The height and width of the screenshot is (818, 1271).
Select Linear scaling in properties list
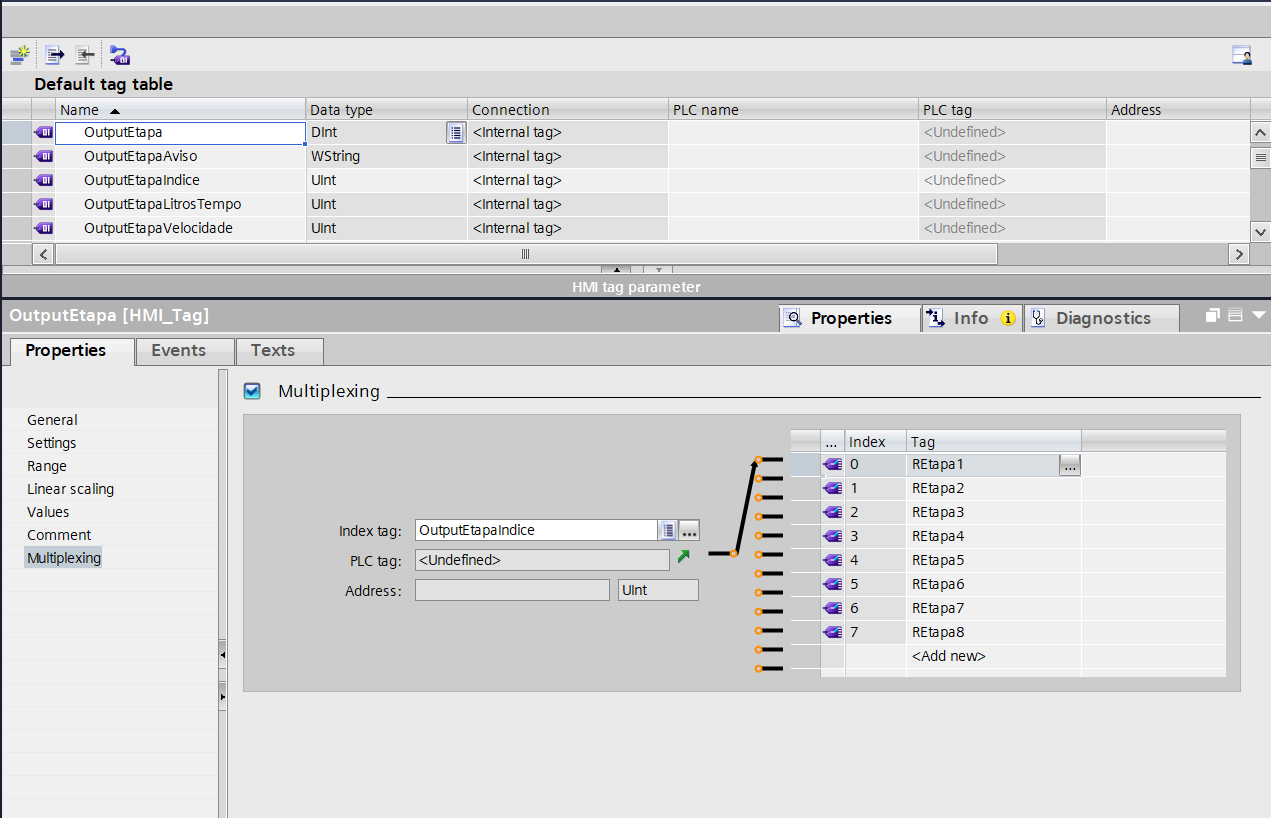[70, 489]
